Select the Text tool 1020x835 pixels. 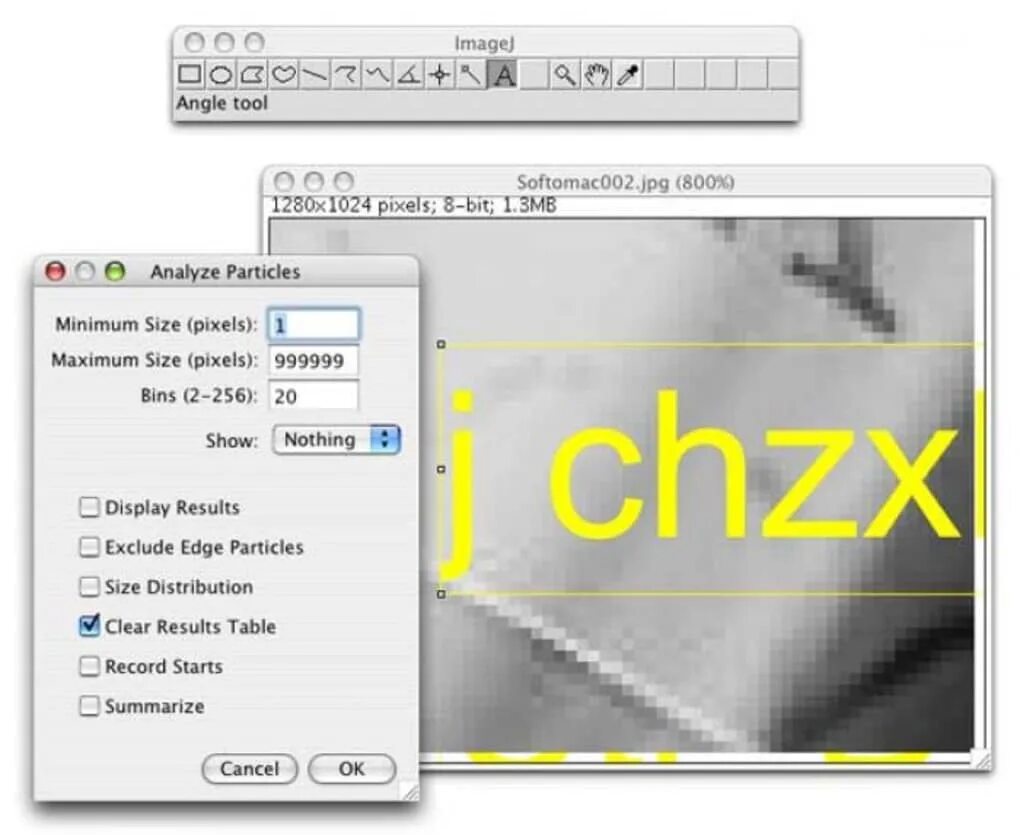click(503, 75)
